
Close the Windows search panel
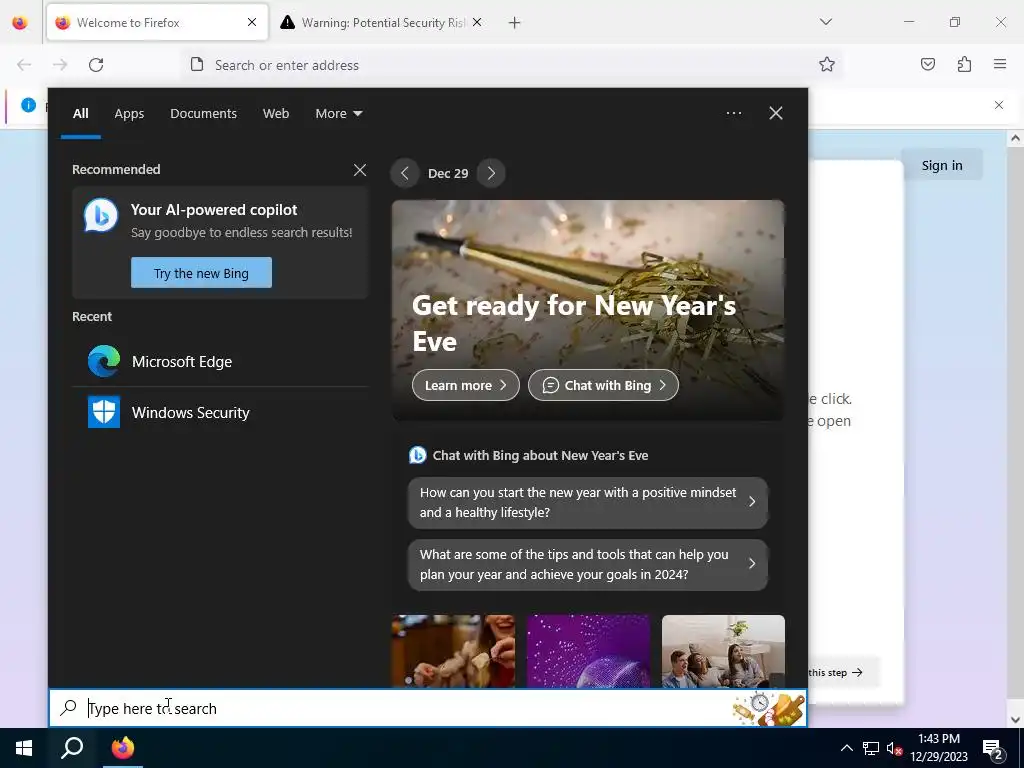pos(776,113)
